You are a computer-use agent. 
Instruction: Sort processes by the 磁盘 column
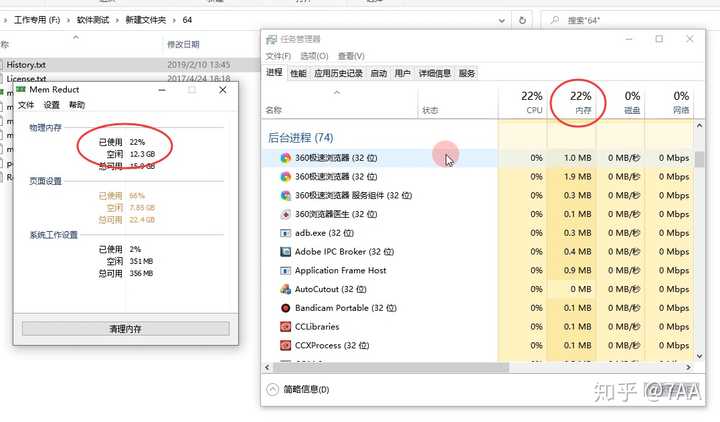tap(621, 102)
